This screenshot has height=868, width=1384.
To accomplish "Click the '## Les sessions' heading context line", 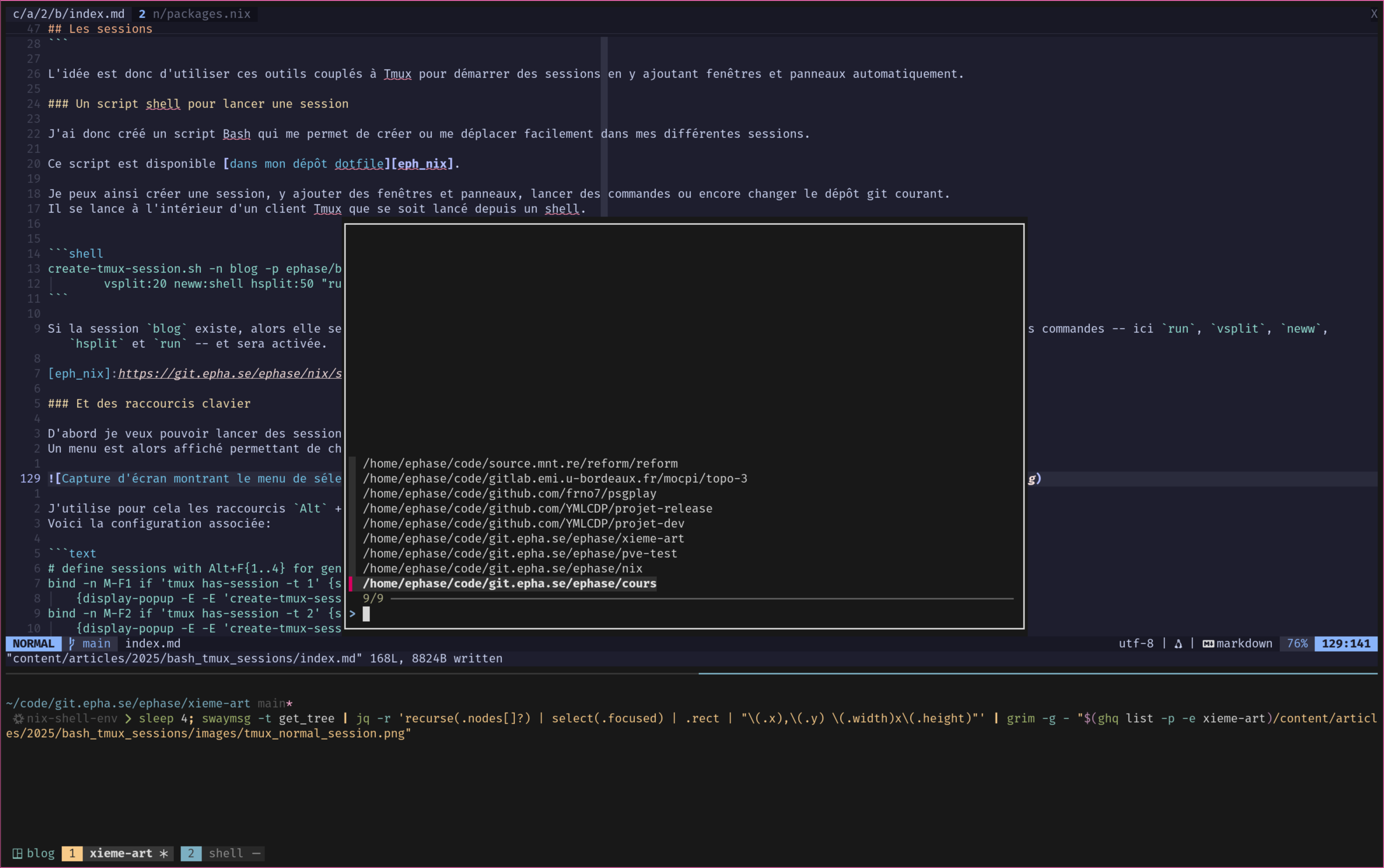I will 100,28.
